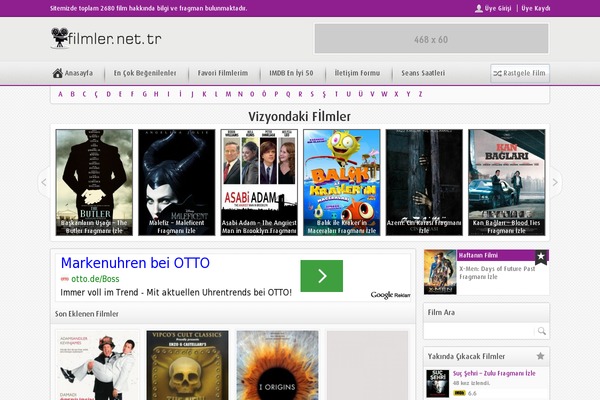Filter films by letter W
The height and width of the screenshot is (400, 600).
point(384,94)
